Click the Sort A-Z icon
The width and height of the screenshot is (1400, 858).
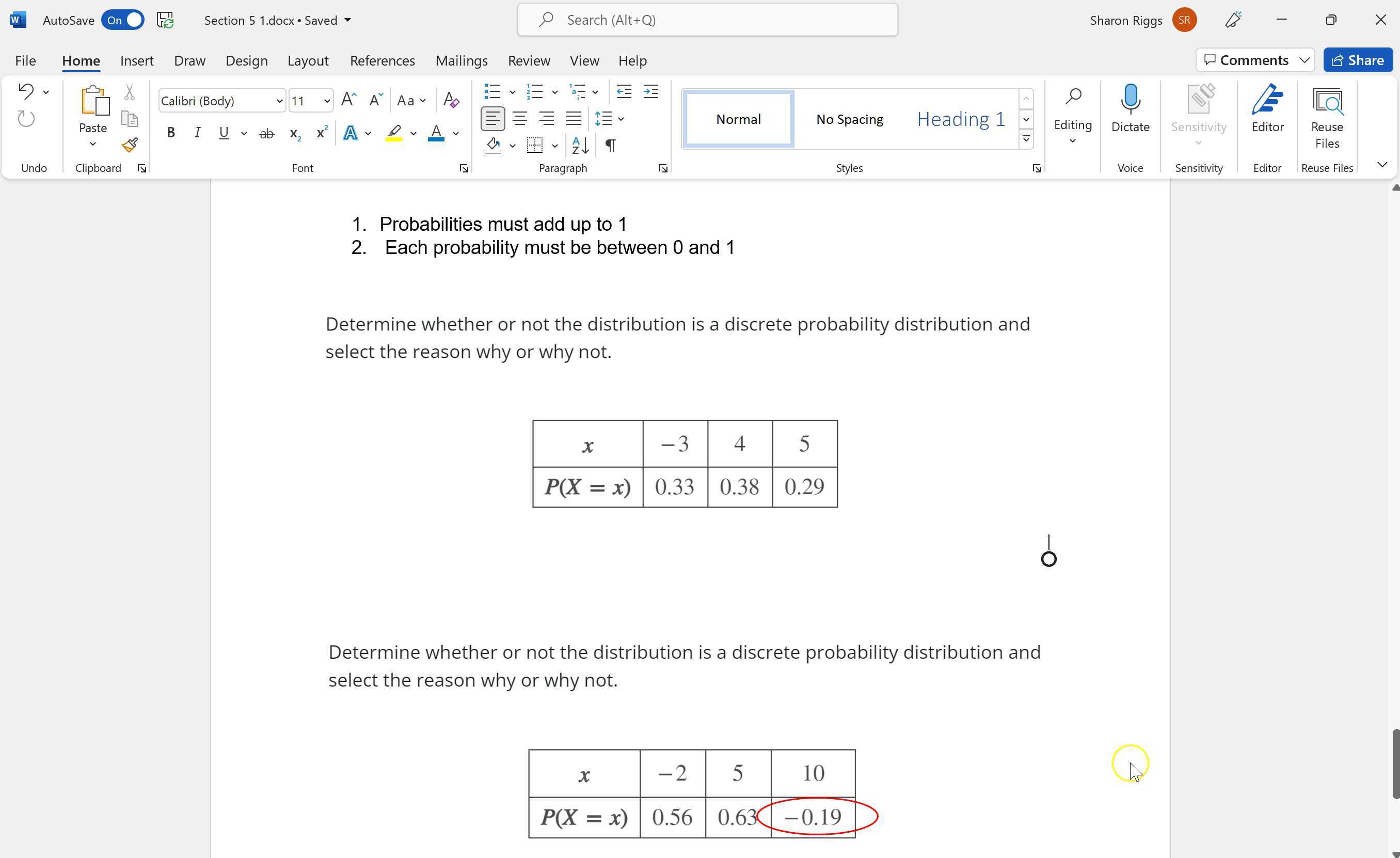[580, 146]
